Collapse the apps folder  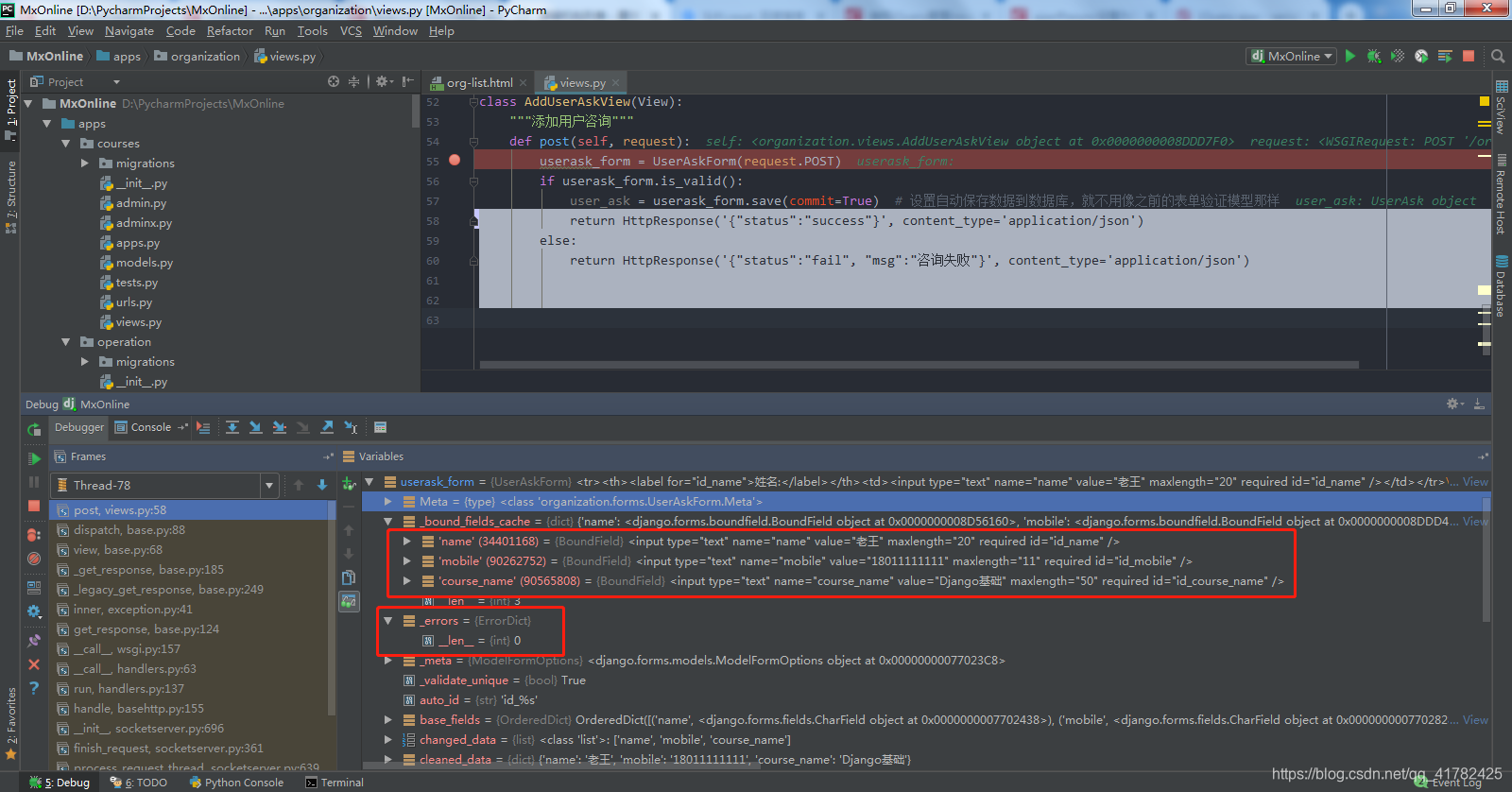tap(47, 124)
